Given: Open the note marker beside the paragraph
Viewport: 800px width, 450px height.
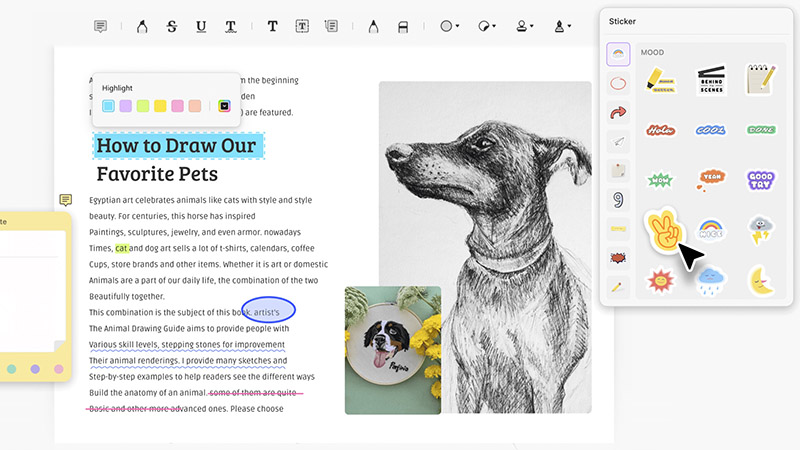Looking at the screenshot, I should pyautogui.click(x=65, y=199).
